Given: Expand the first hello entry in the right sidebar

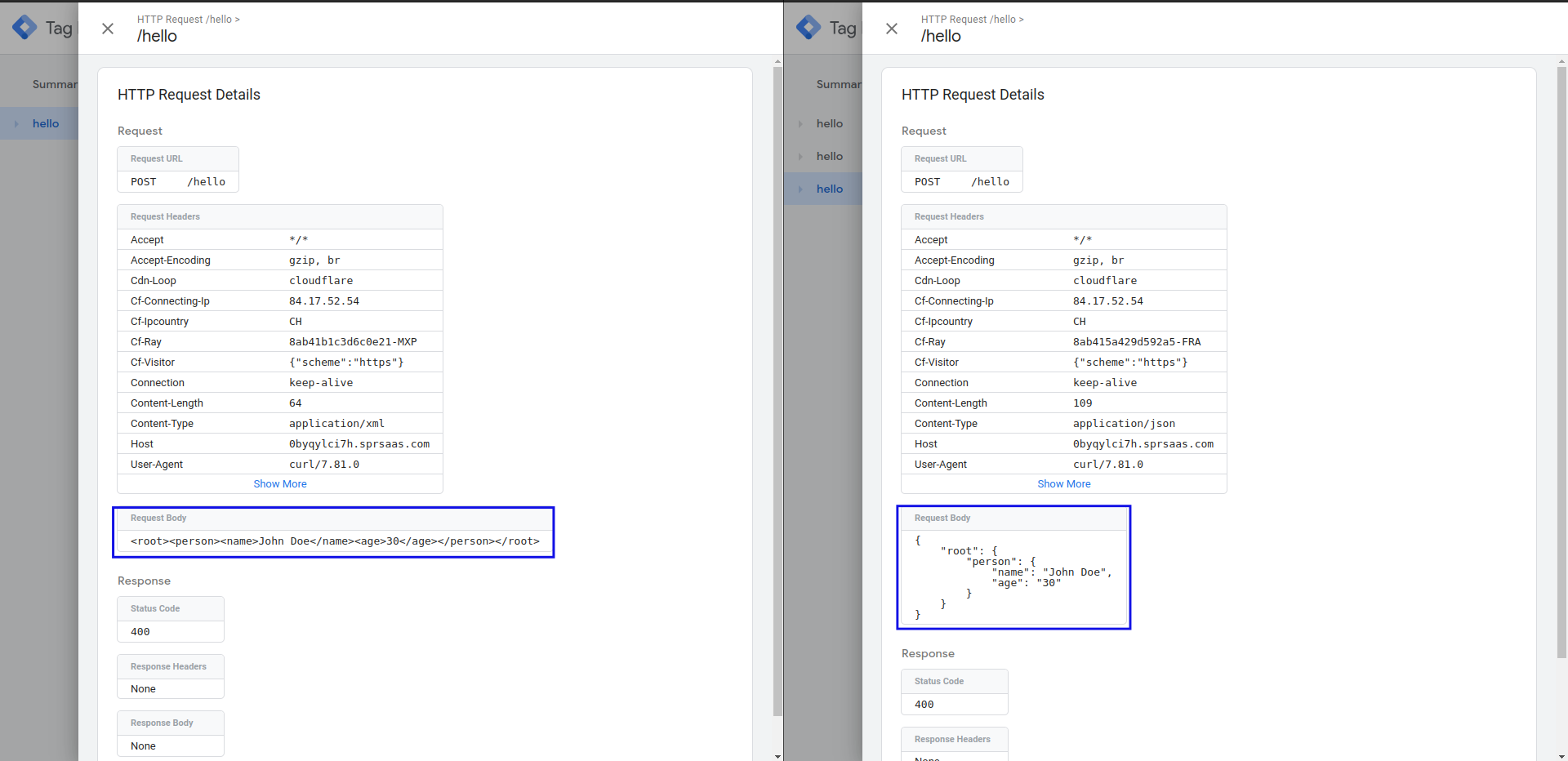Looking at the screenshot, I should 800,123.
